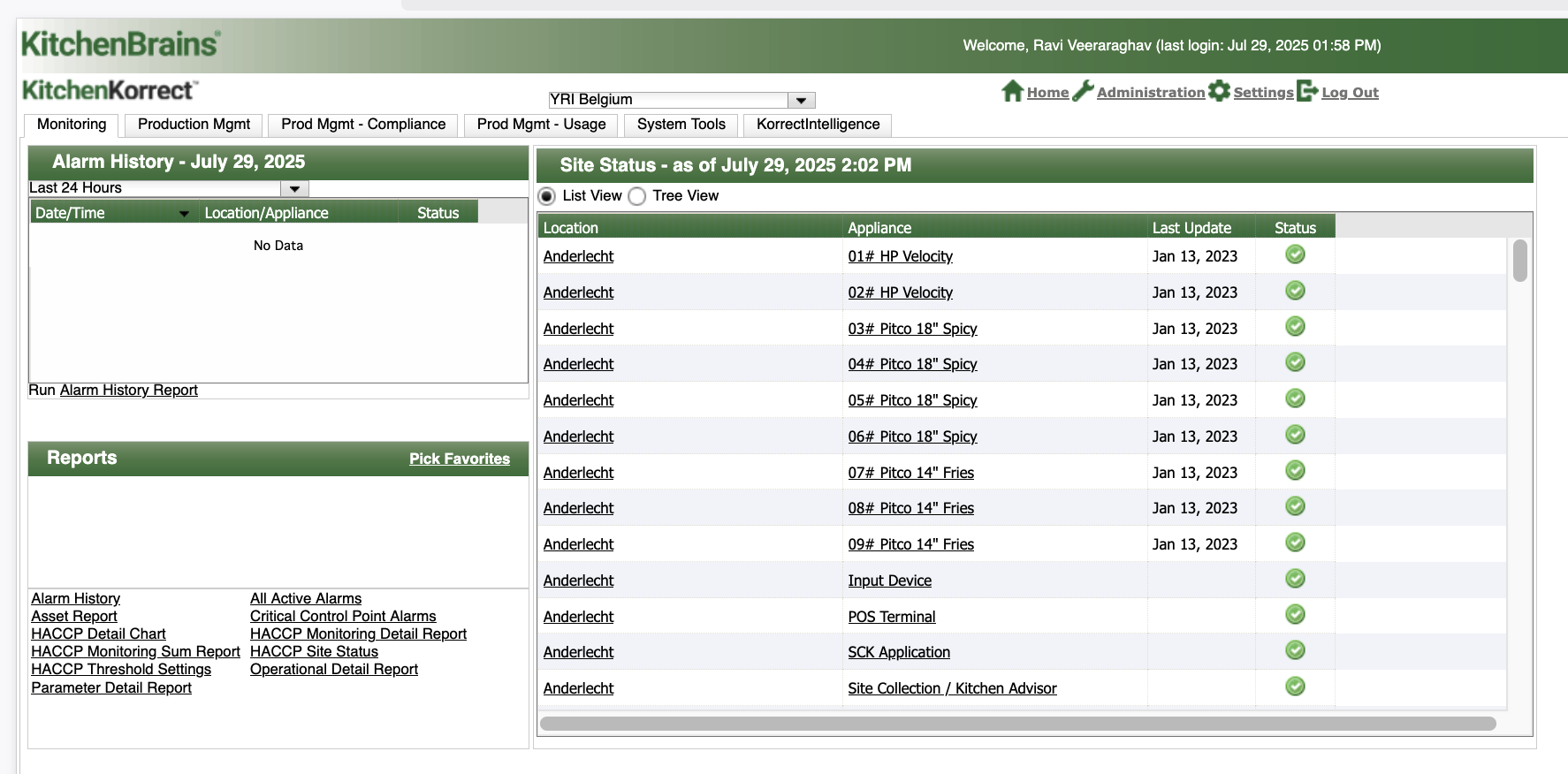Image resolution: width=1568 pixels, height=774 pixels.
Task: Click the SCK Application appliance link
Action: [x=899, y=653]
